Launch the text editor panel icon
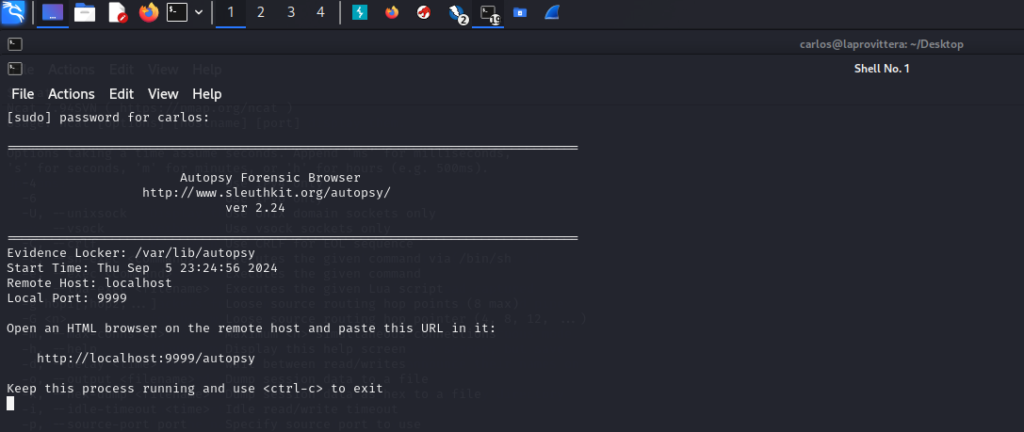This screenshot has width=1024, height=432. point(117,13)
